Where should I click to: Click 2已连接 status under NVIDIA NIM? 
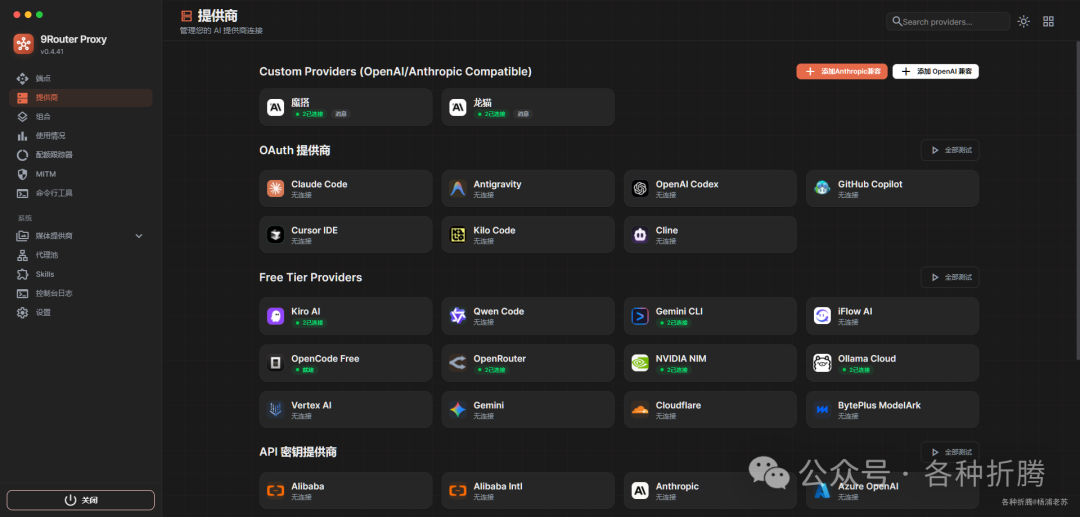673,370
